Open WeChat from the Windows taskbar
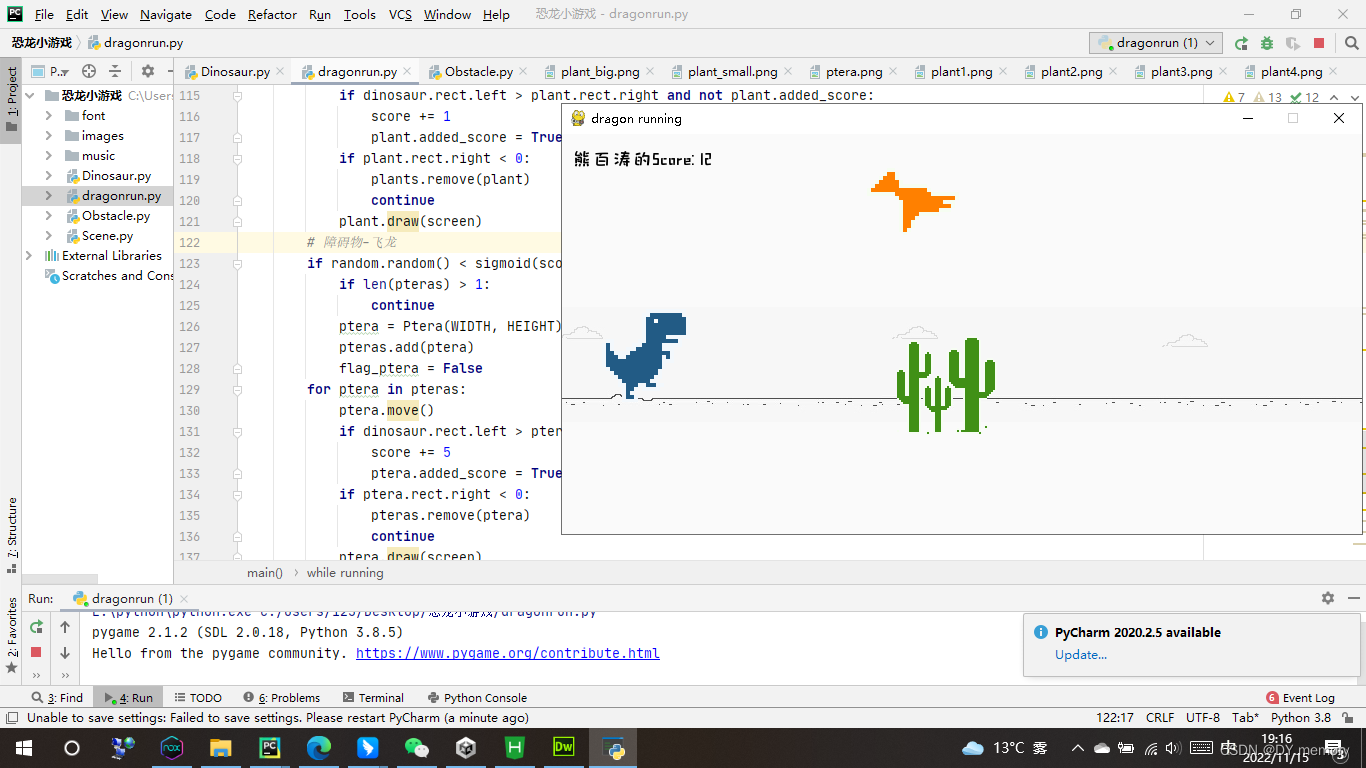The width and height of the screenshot is (1366, 768). tap(416, 748)
